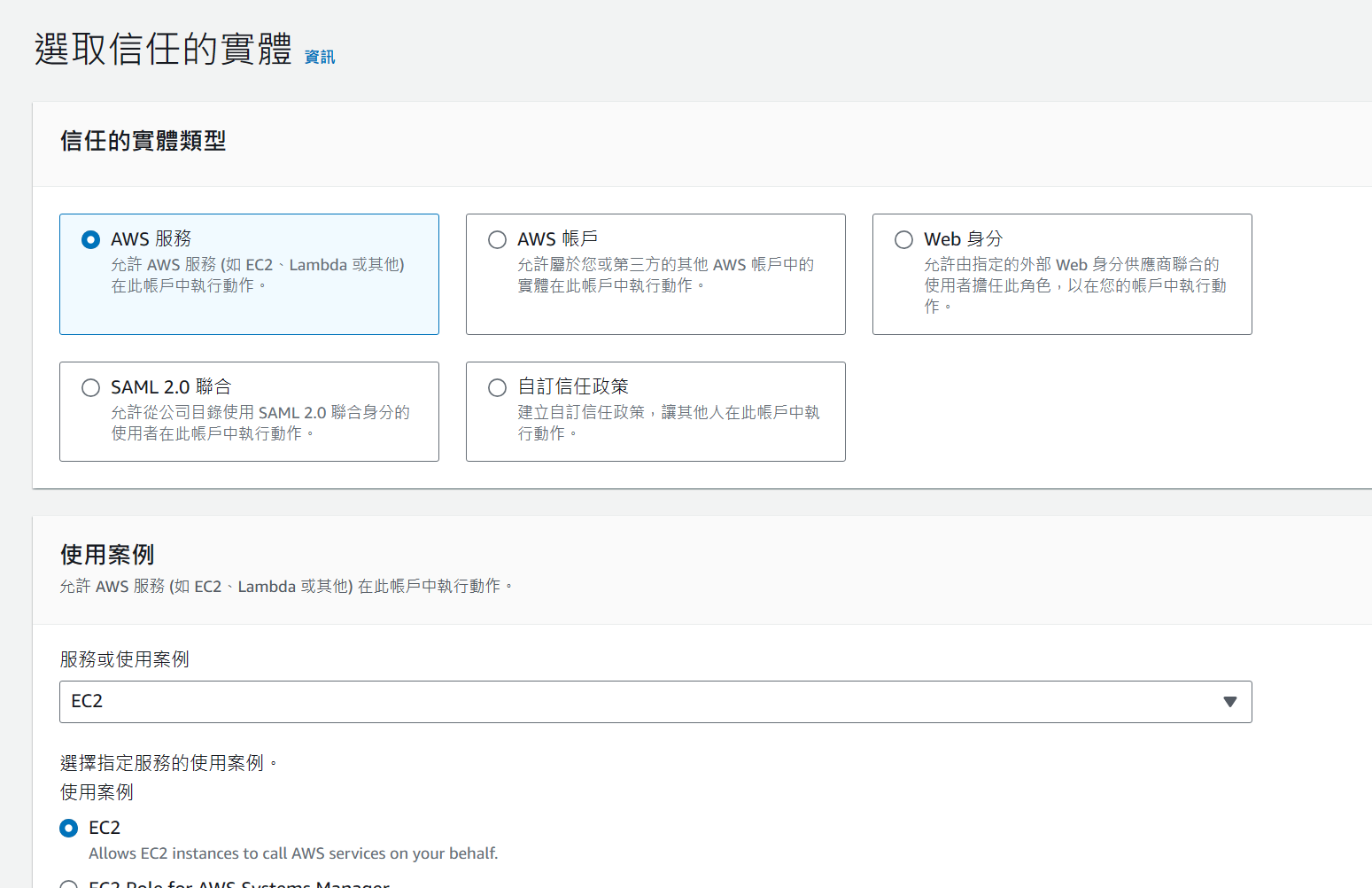Select the 自訂信任政策 radio button
1372x888 pixels.
[x=497, y=387]
